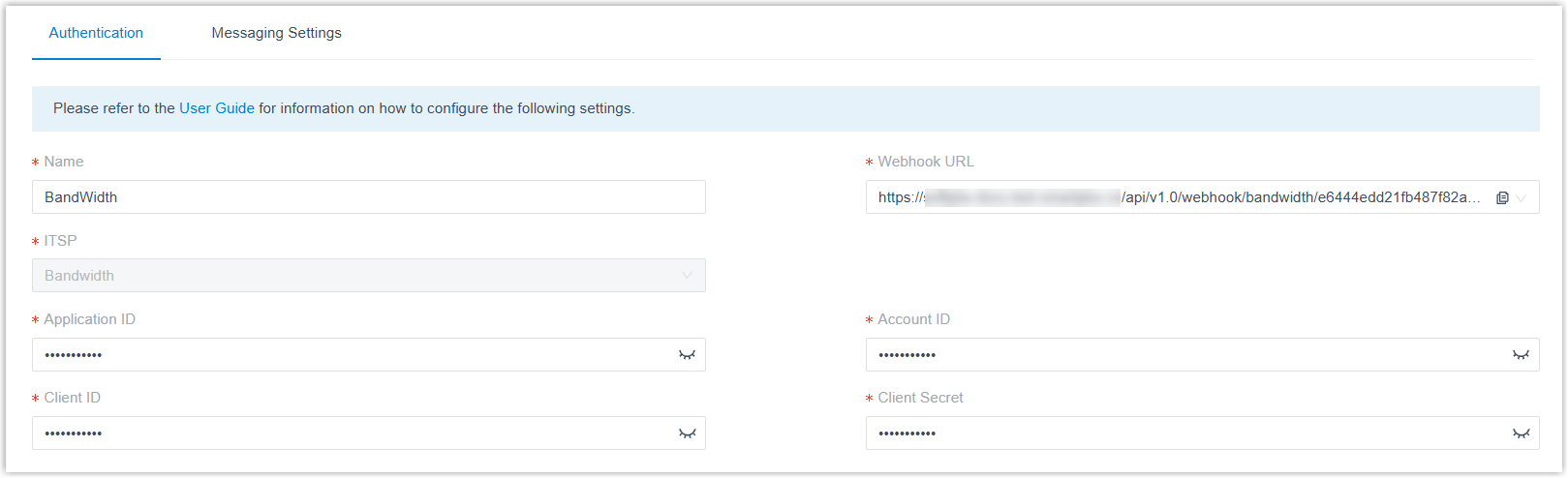The height and width of the screenshot is (478, 1568).
Task: Open the Messaging Settings tab
Action: (276, 33)
